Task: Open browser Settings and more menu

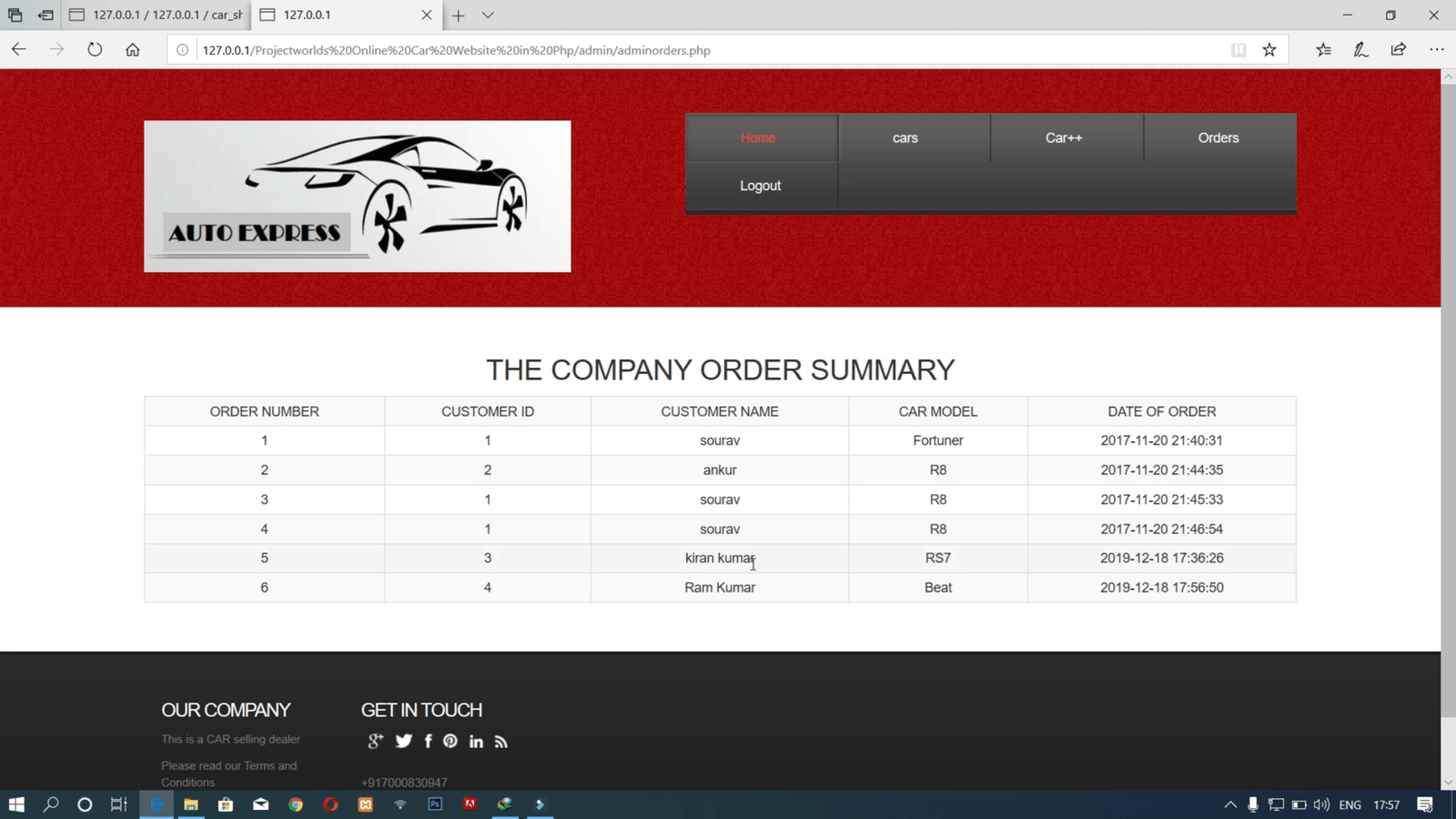Action: tap(1436, 50)
